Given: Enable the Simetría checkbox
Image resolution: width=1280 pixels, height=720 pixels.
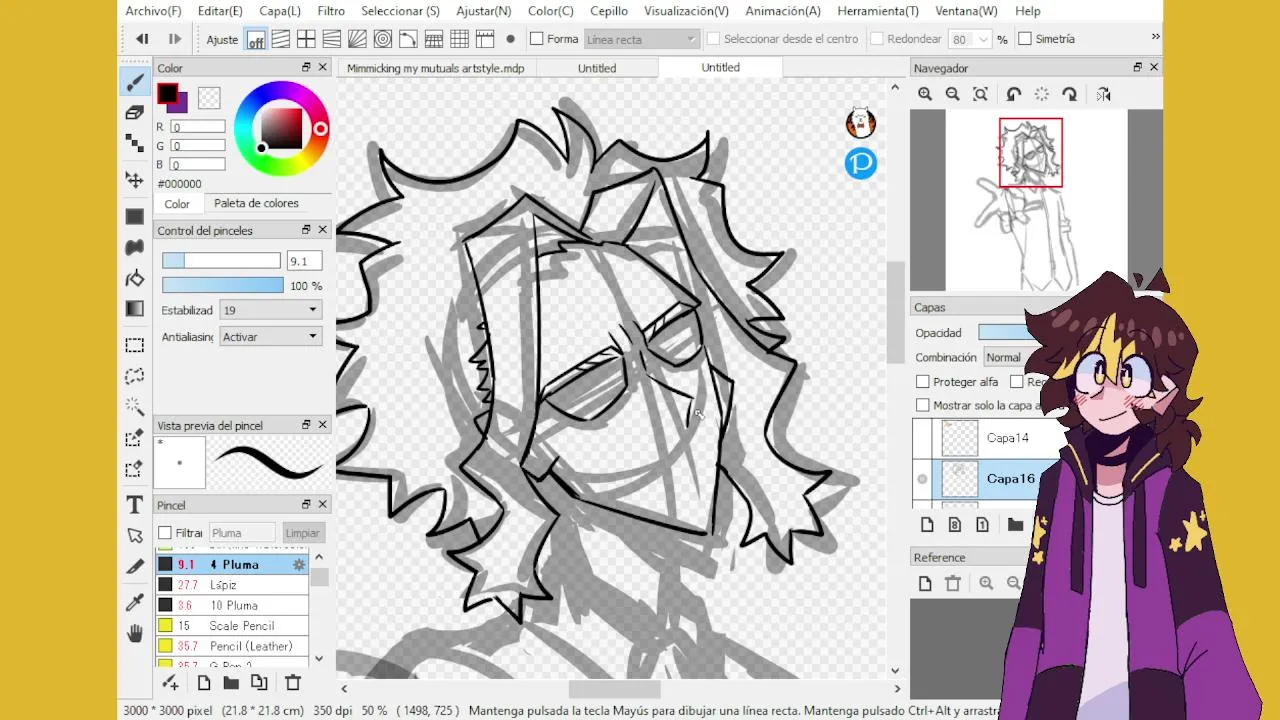Looking at the screenshot, I should [x=1025, y=39].
